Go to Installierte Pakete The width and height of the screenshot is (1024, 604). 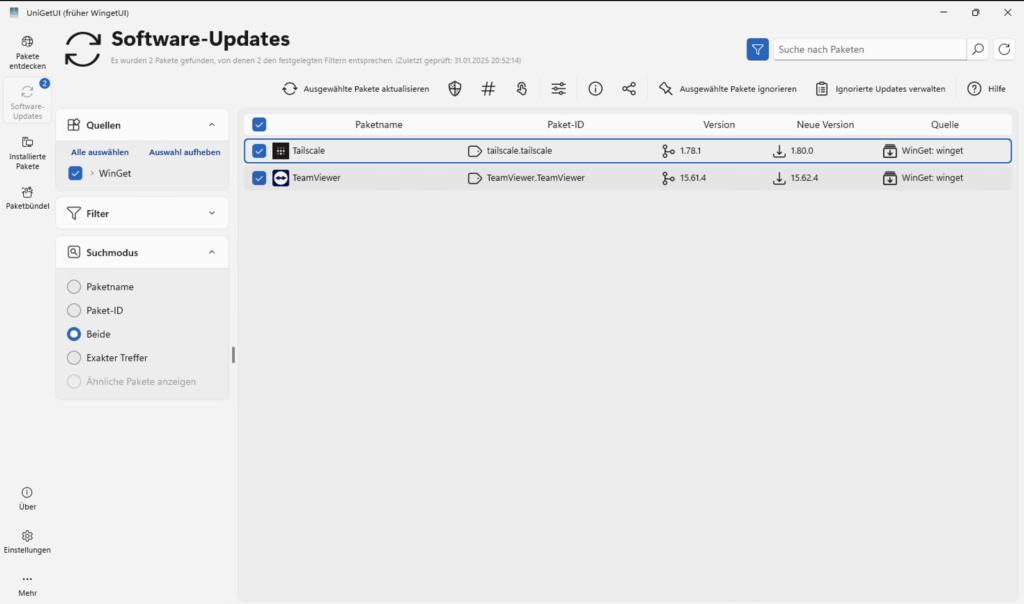point(27,152)
